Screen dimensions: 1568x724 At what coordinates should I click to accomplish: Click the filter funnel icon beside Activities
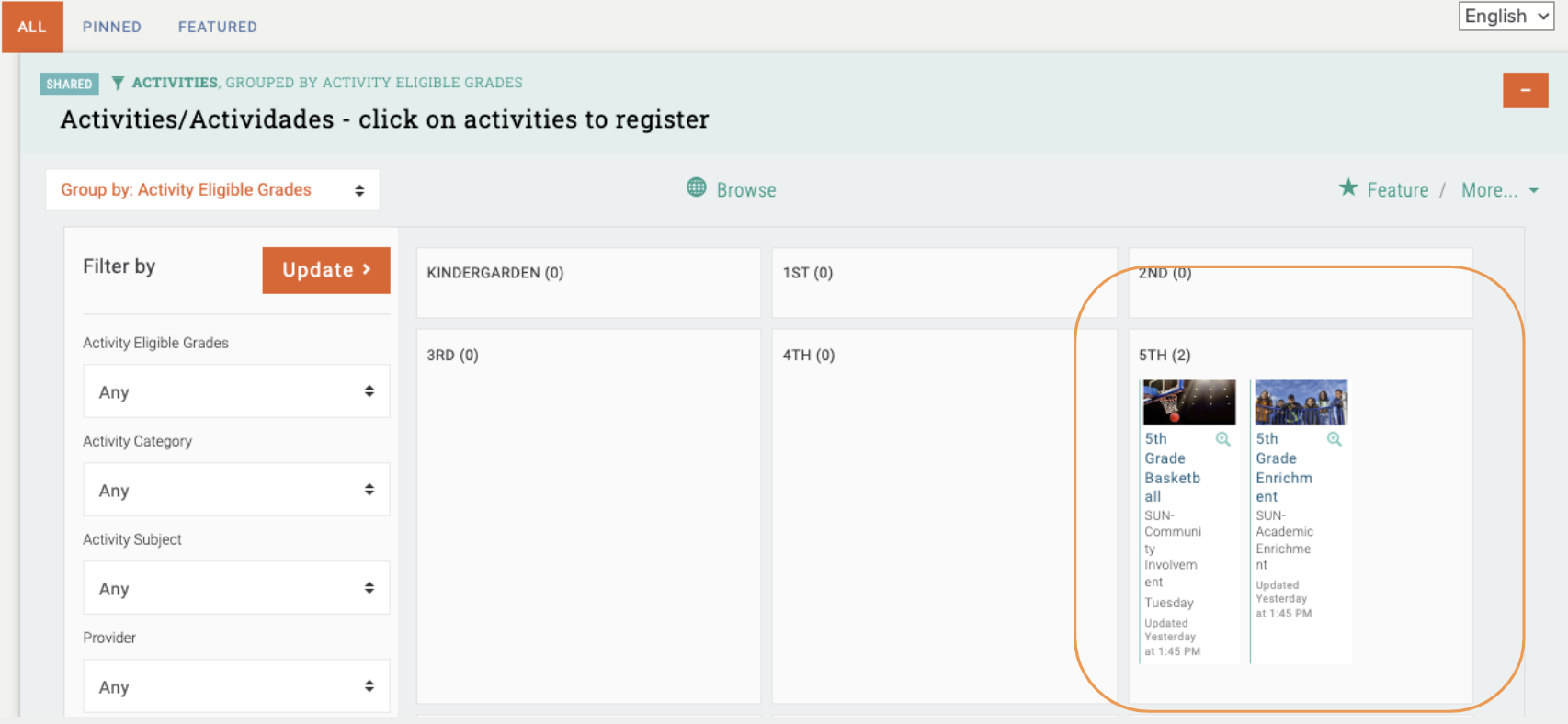[118, 84]
